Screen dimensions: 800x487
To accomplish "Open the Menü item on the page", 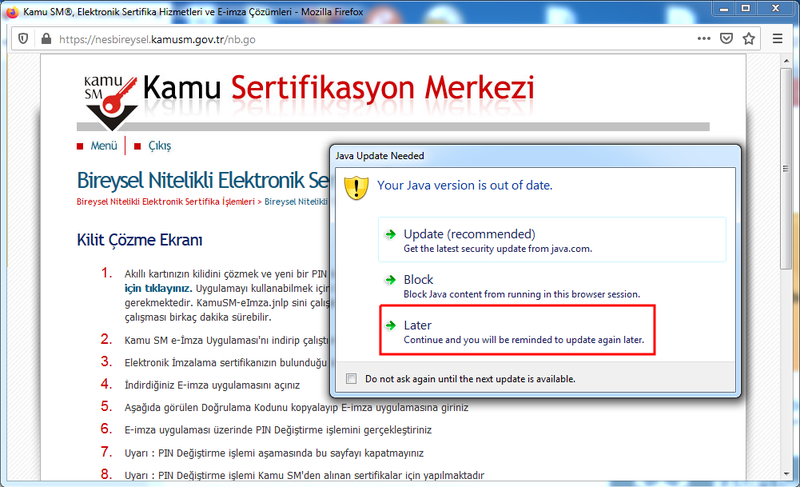I will point(103,146).
